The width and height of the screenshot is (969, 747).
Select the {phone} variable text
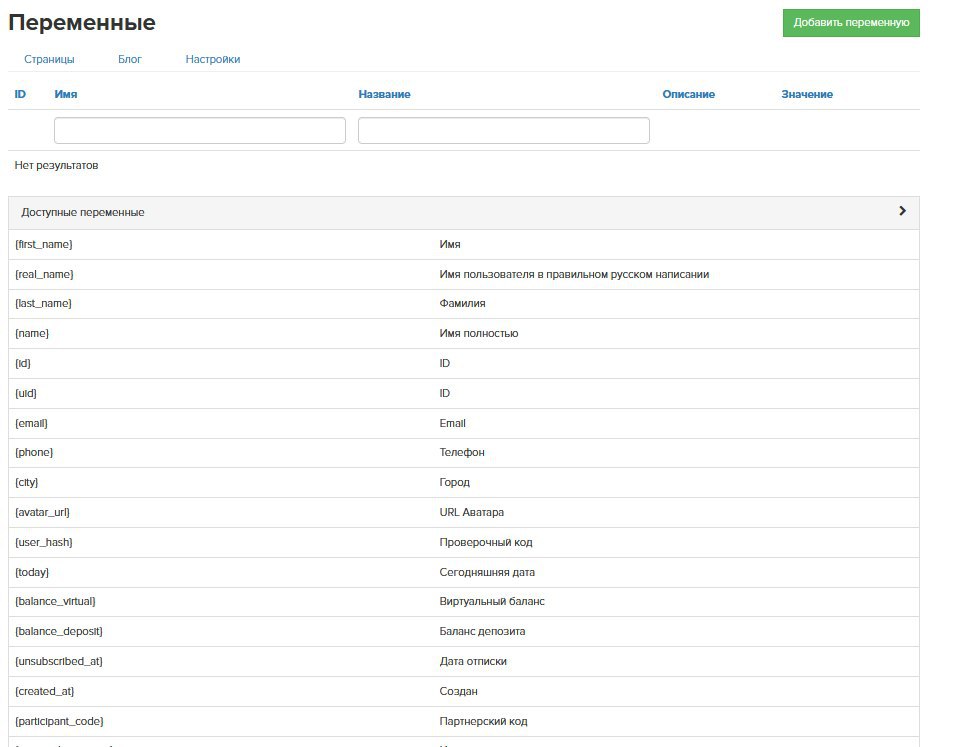34,452
